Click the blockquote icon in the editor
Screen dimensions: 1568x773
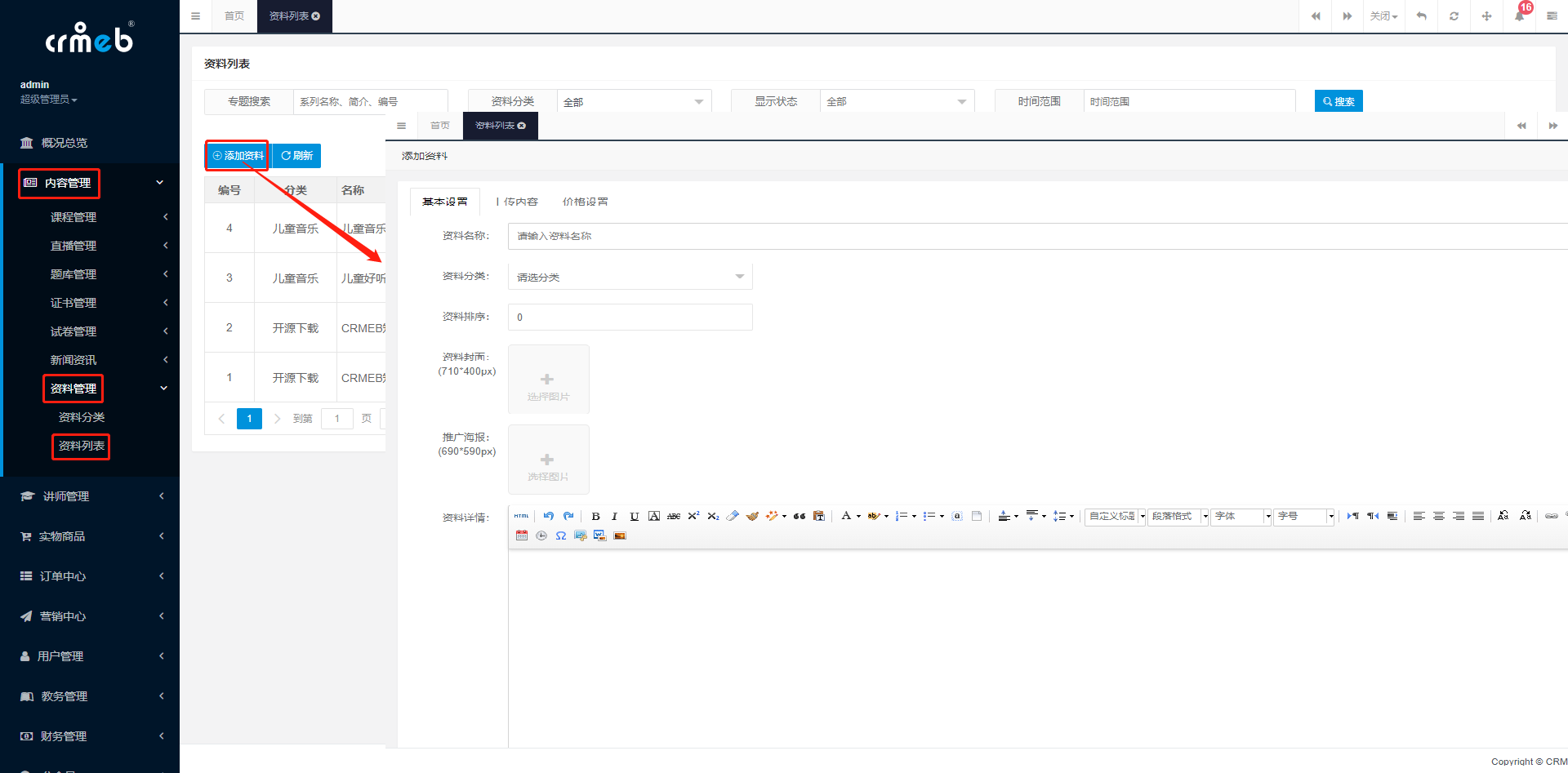pos(800,516)
